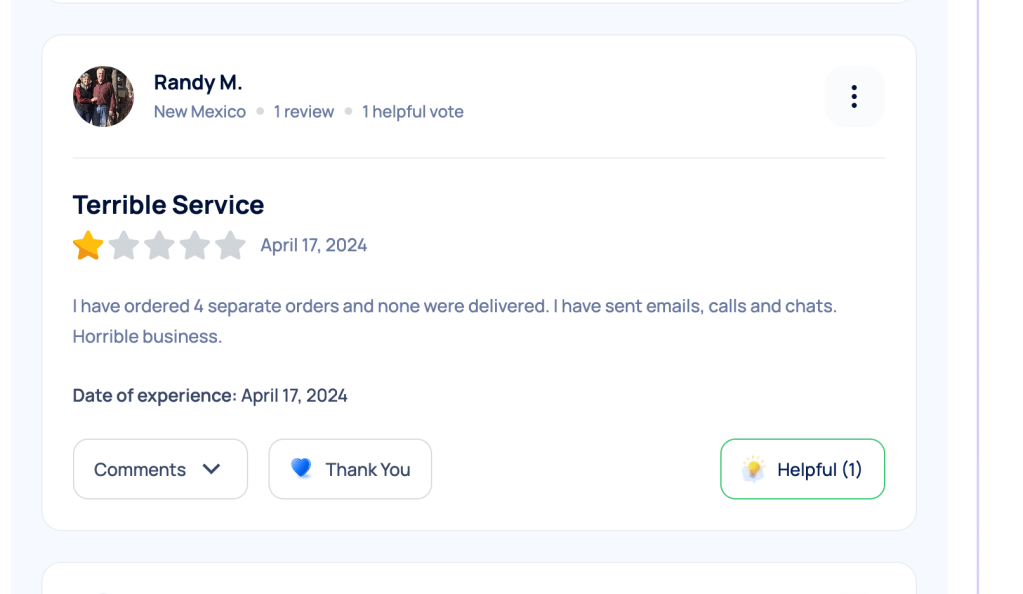Click the fifth grey star
This screenshot has width=1023, height=594.
[x=230, y=245]
